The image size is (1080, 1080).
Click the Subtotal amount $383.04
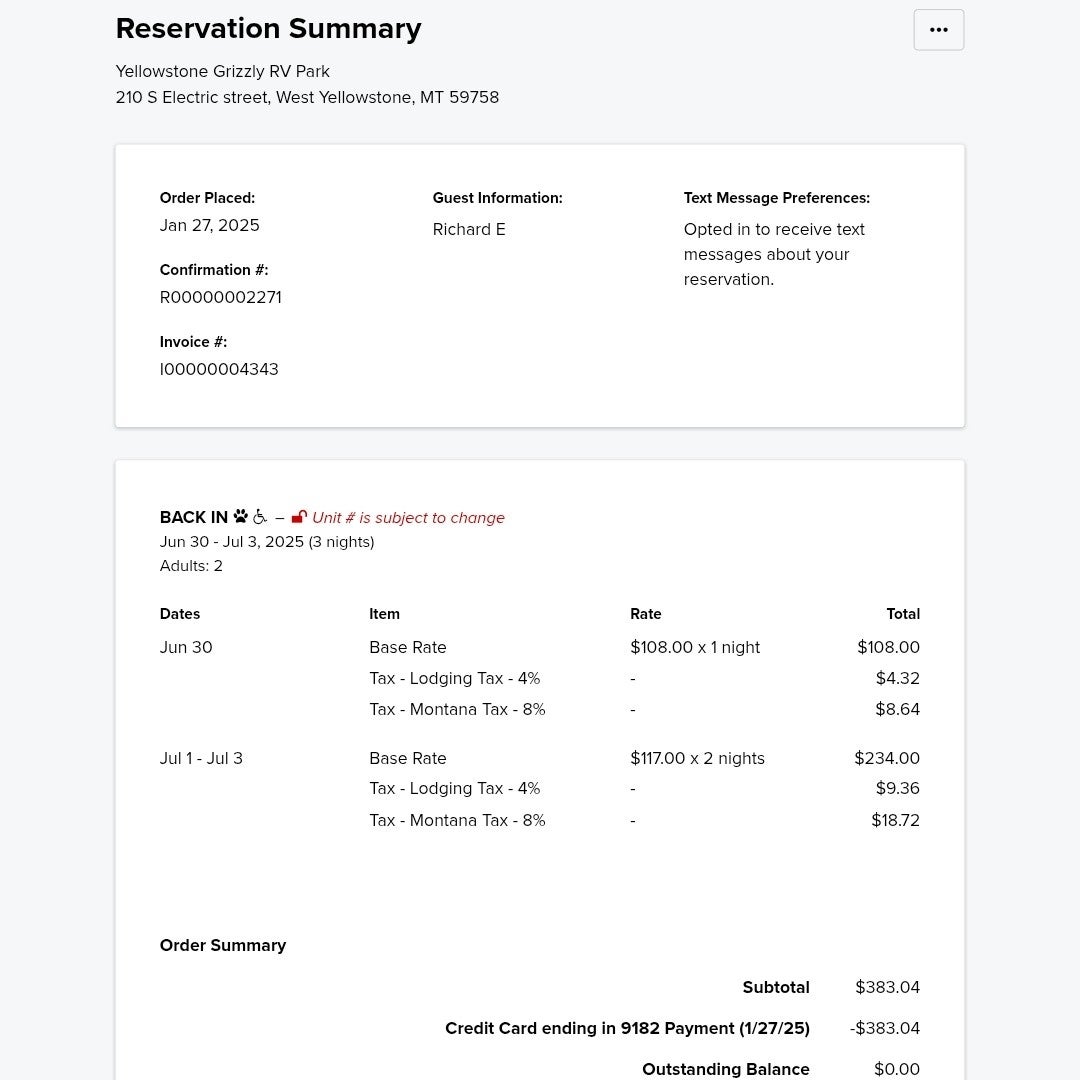coord(887,987)
